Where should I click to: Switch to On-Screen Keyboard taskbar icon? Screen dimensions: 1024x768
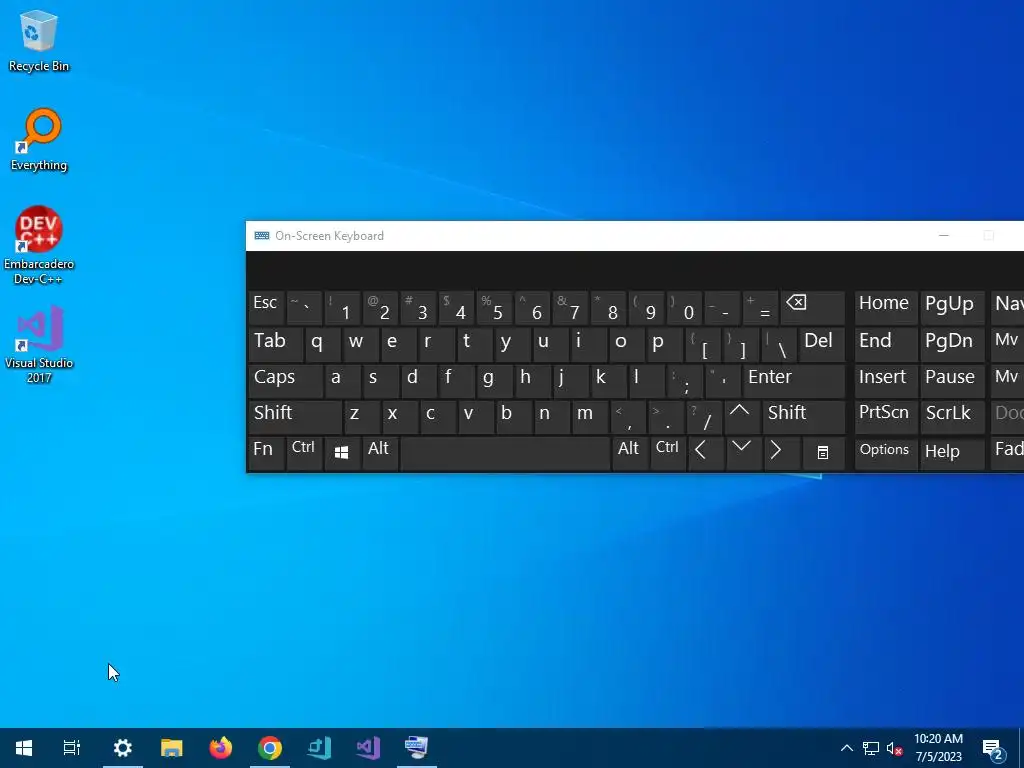(x=417, y=748)
